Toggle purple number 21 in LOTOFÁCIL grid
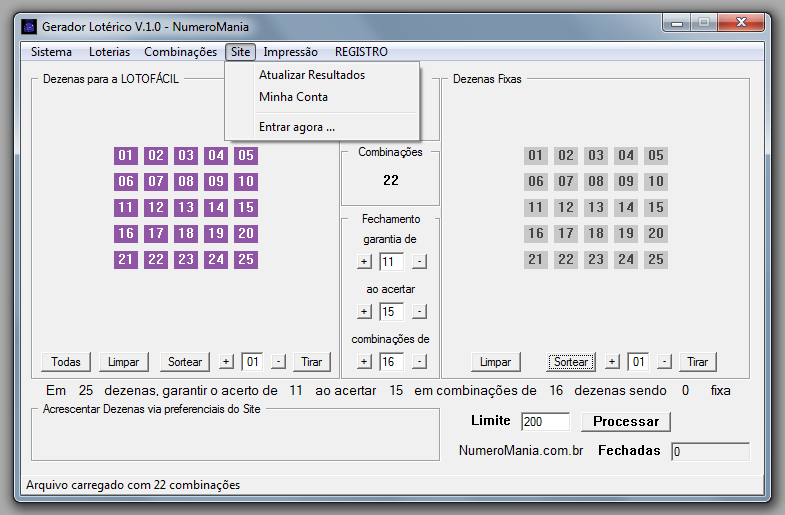 tap(126, 259)
